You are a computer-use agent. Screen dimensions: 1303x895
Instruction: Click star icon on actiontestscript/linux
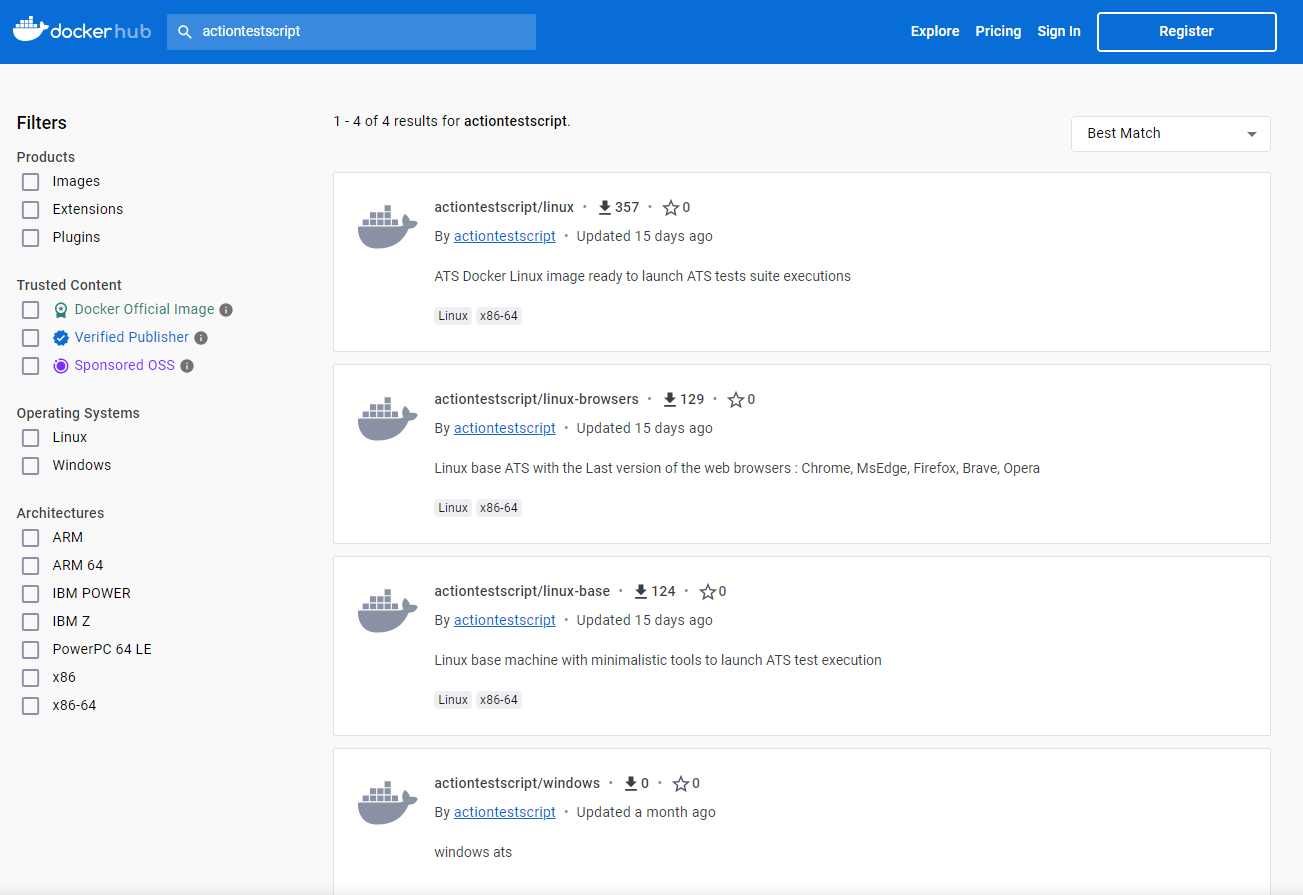(671, 208)
